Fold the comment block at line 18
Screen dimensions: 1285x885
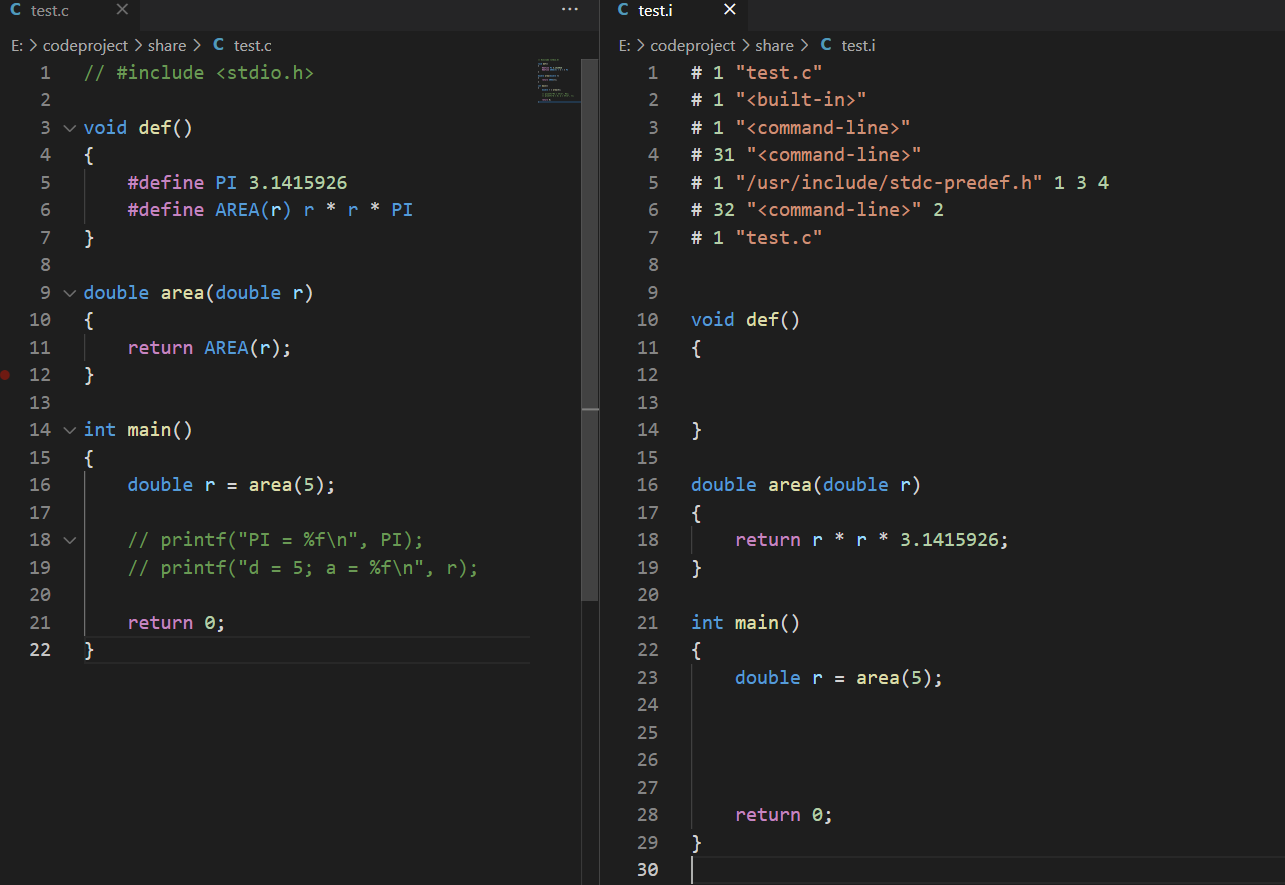tap(69, 540)
